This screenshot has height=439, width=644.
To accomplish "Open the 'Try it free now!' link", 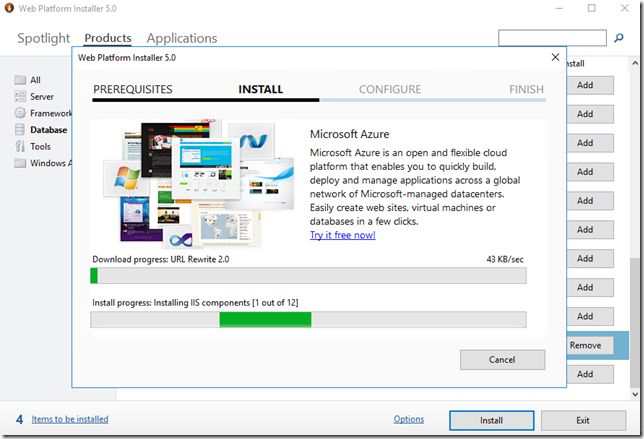I will 343,235.
